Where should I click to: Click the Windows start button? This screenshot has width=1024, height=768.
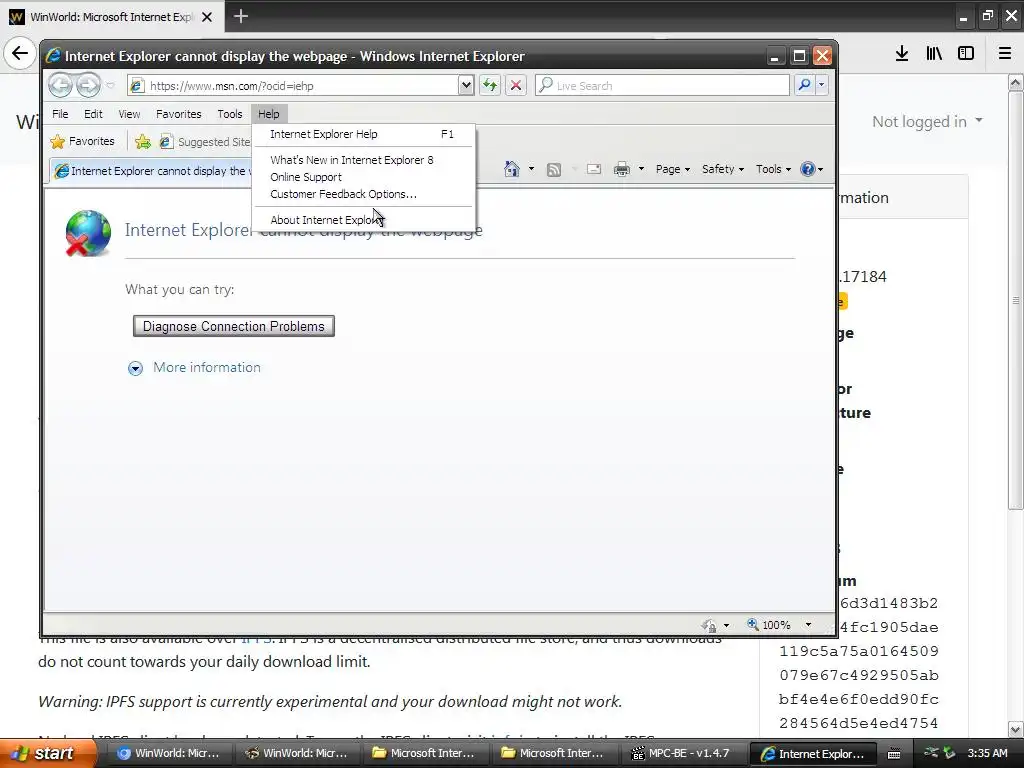[x=48, y=754]
